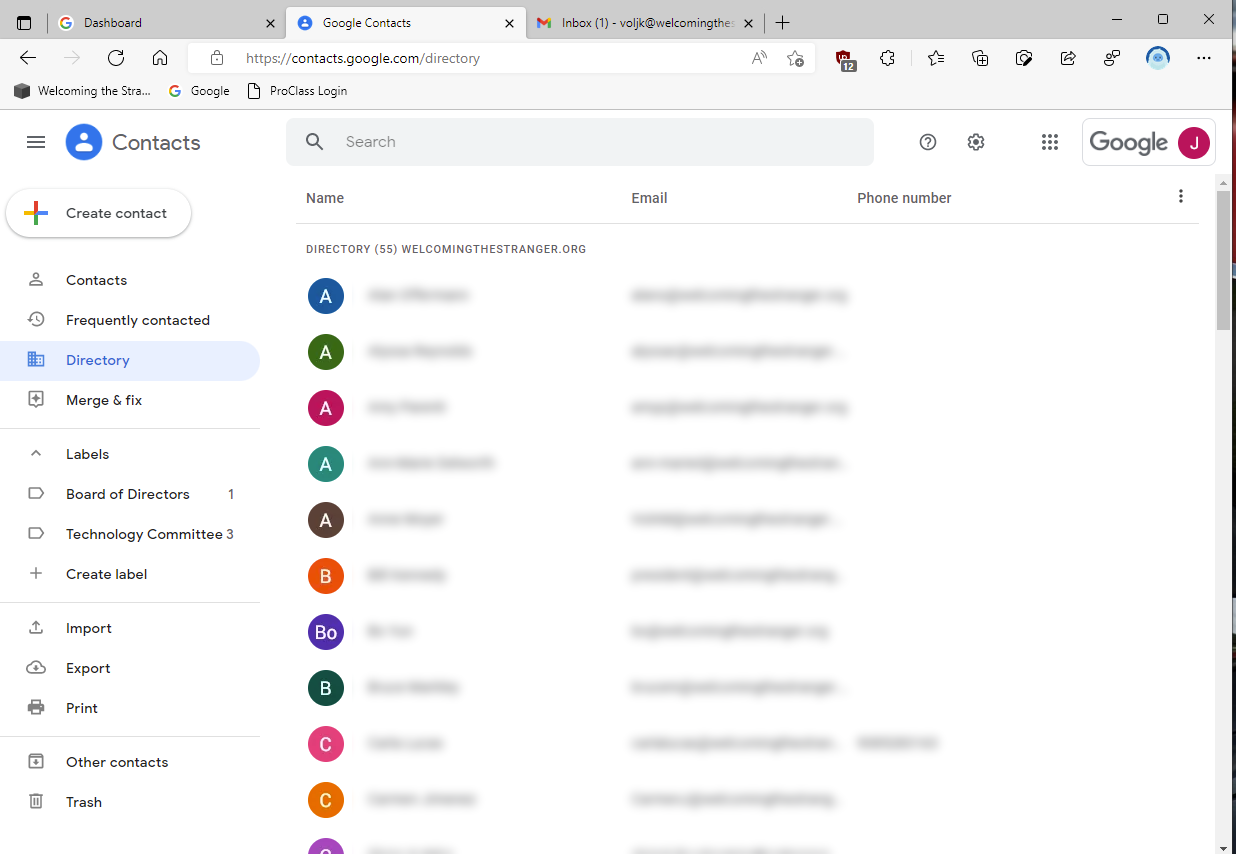
Task: Open the Google account J avatar
Action: click(1193, 142)
